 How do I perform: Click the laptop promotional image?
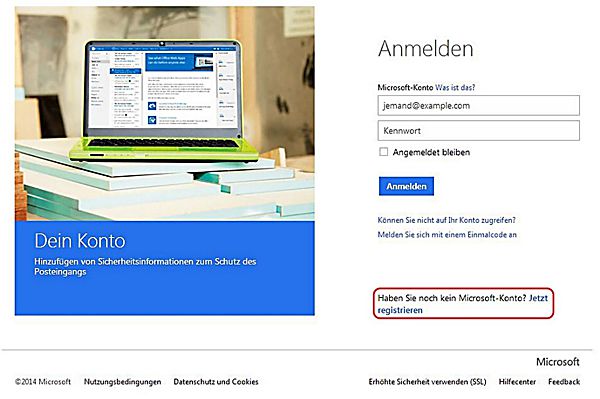[165, 114]
